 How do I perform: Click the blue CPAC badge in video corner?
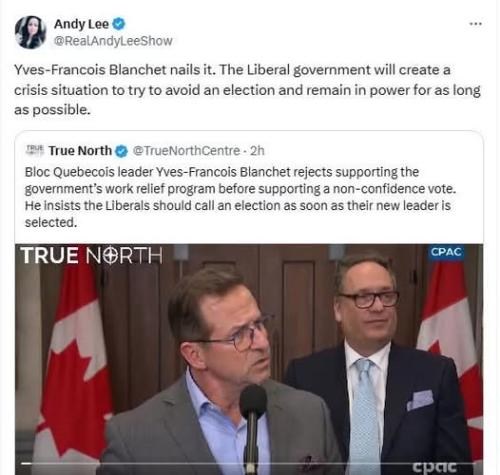click(x=446, y=252)
